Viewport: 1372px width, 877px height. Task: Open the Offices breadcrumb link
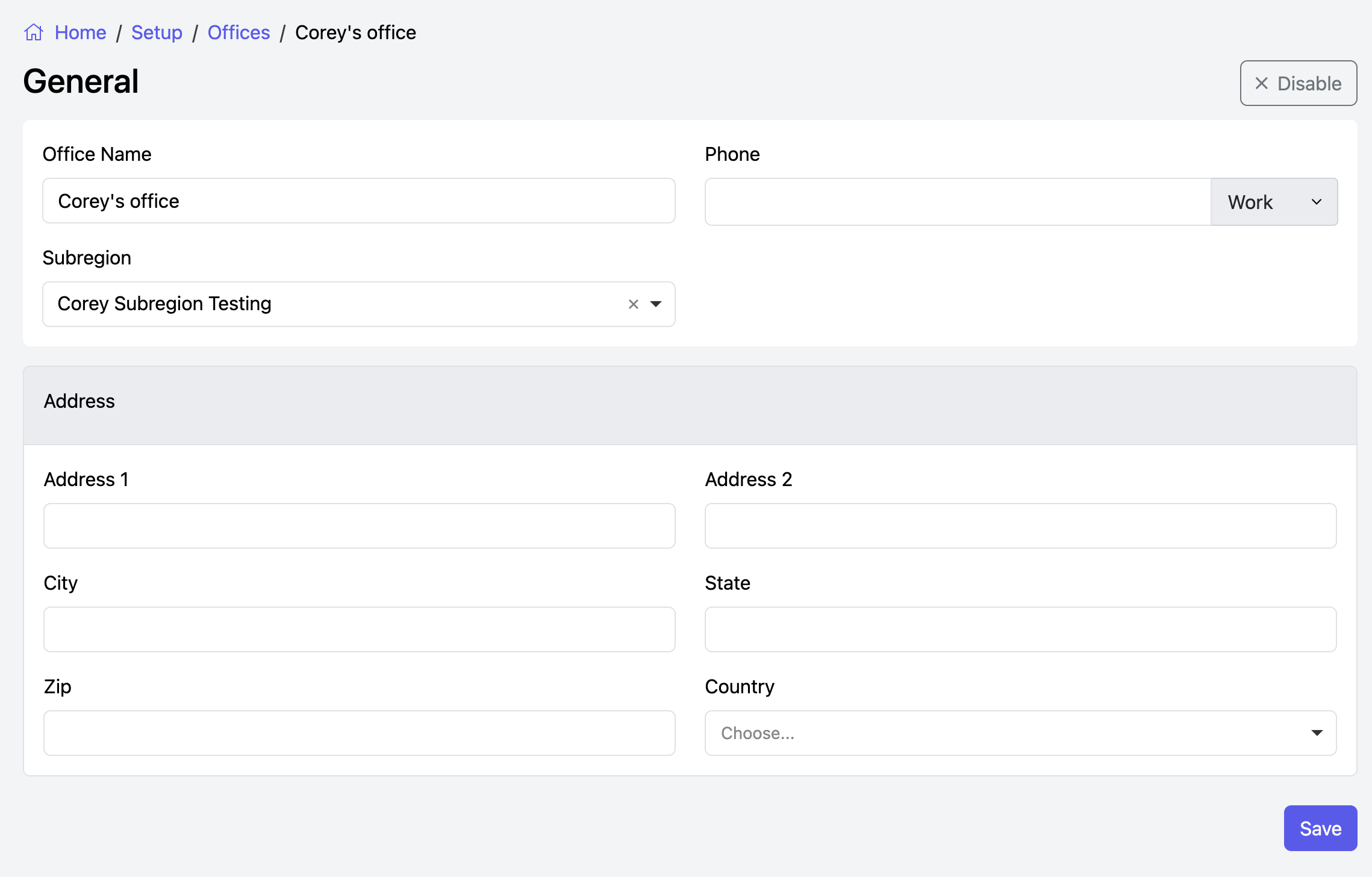(x=239, y=32)
